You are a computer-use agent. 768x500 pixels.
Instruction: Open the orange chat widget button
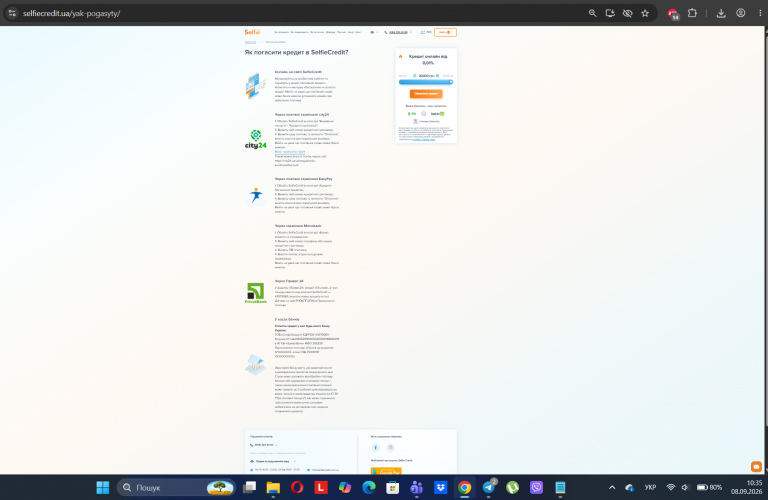pyautogui.click(x=756, y=467)
